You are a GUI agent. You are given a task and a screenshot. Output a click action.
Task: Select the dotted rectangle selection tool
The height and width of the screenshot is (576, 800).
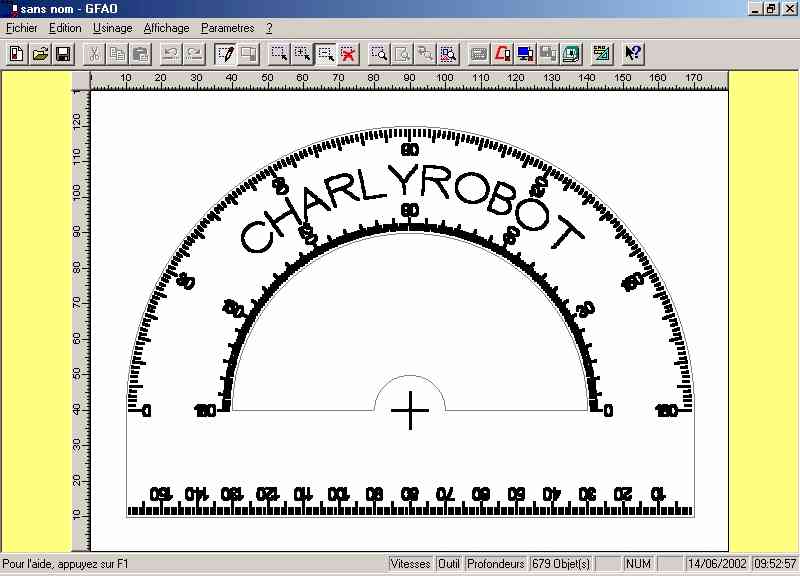[x=279, y=54]
